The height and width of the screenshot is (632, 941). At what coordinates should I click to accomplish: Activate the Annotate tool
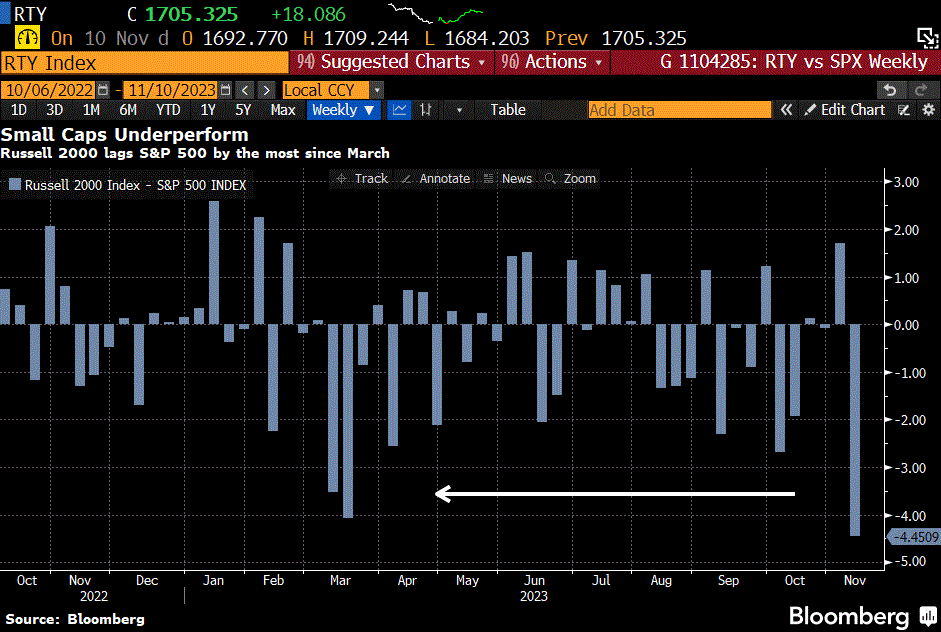point(436,178)
